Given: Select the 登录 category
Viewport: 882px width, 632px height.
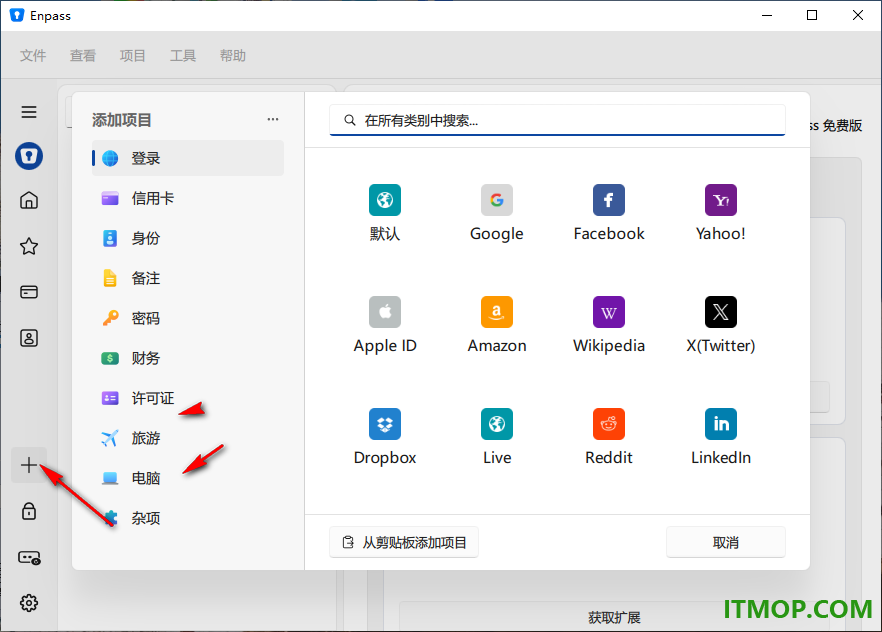Looking at the screenshot, I should click(188, 158).
